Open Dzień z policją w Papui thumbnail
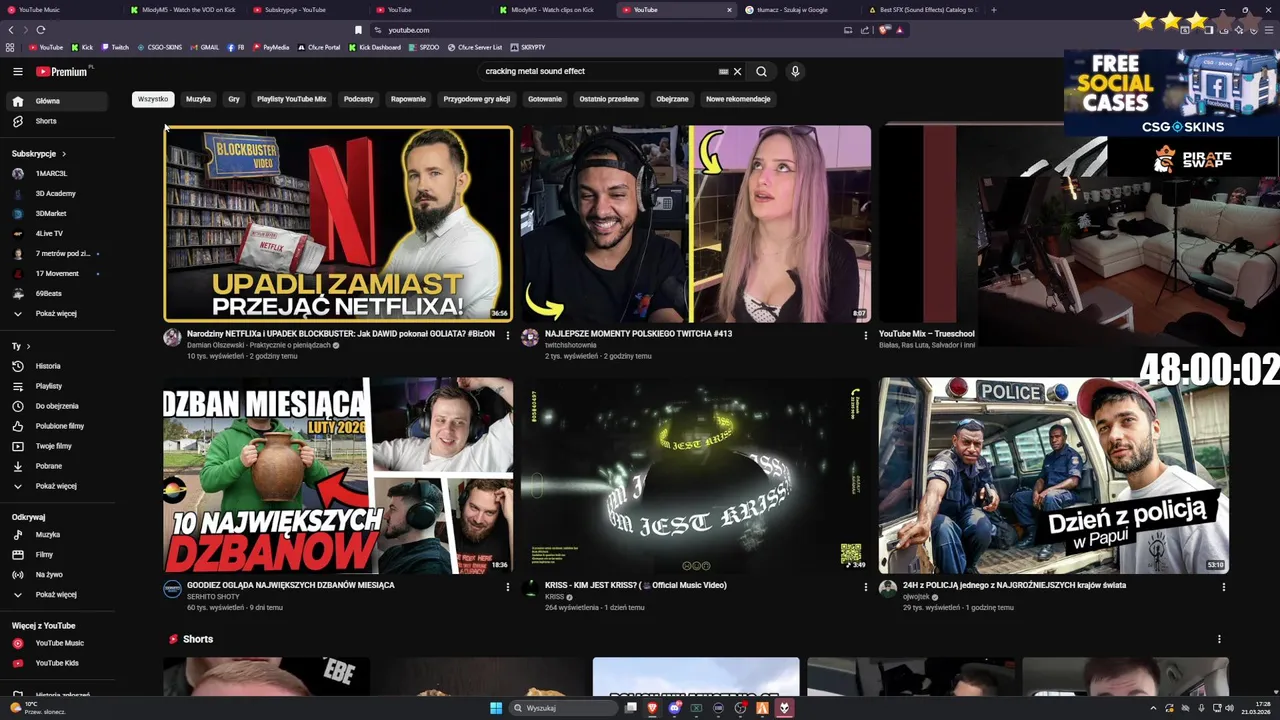Image resolution: width=1280 pixels, height=720 pixels. click(x=1053, y=476)
